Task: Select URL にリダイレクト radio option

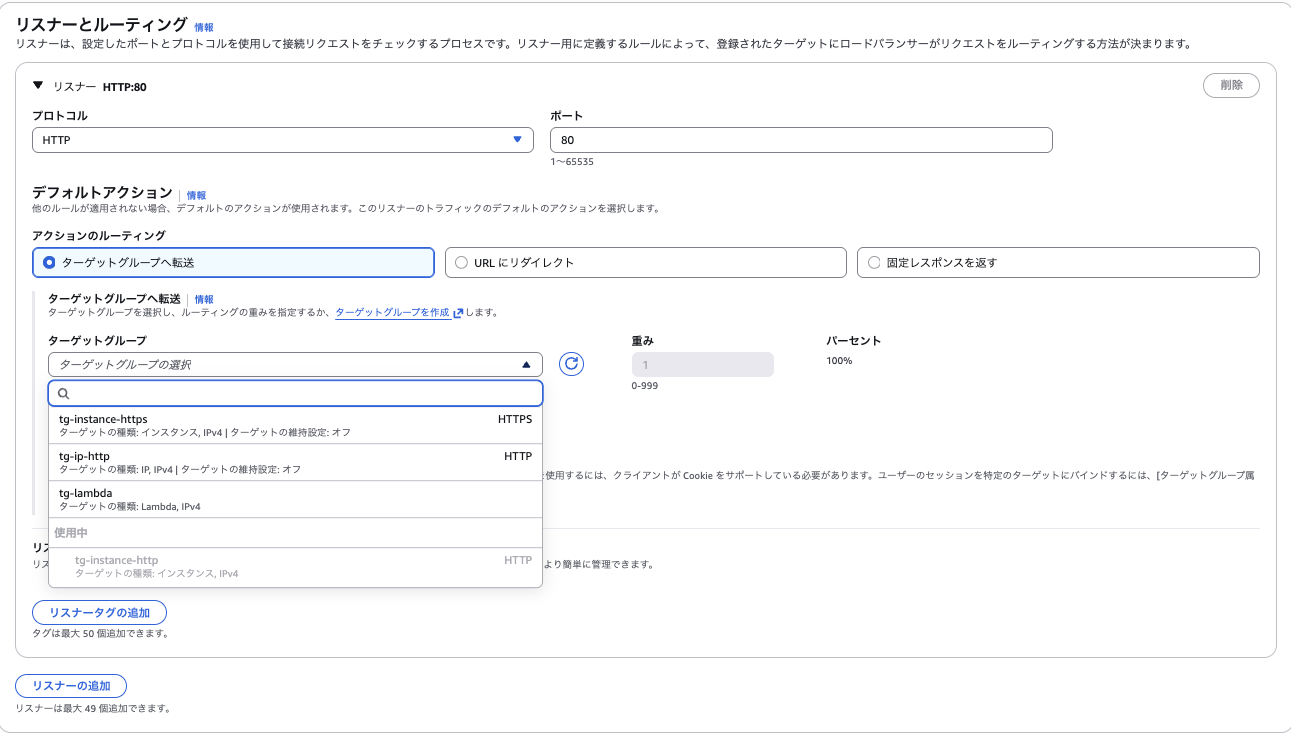Action: pyautogui.click(x=461, y=263)
